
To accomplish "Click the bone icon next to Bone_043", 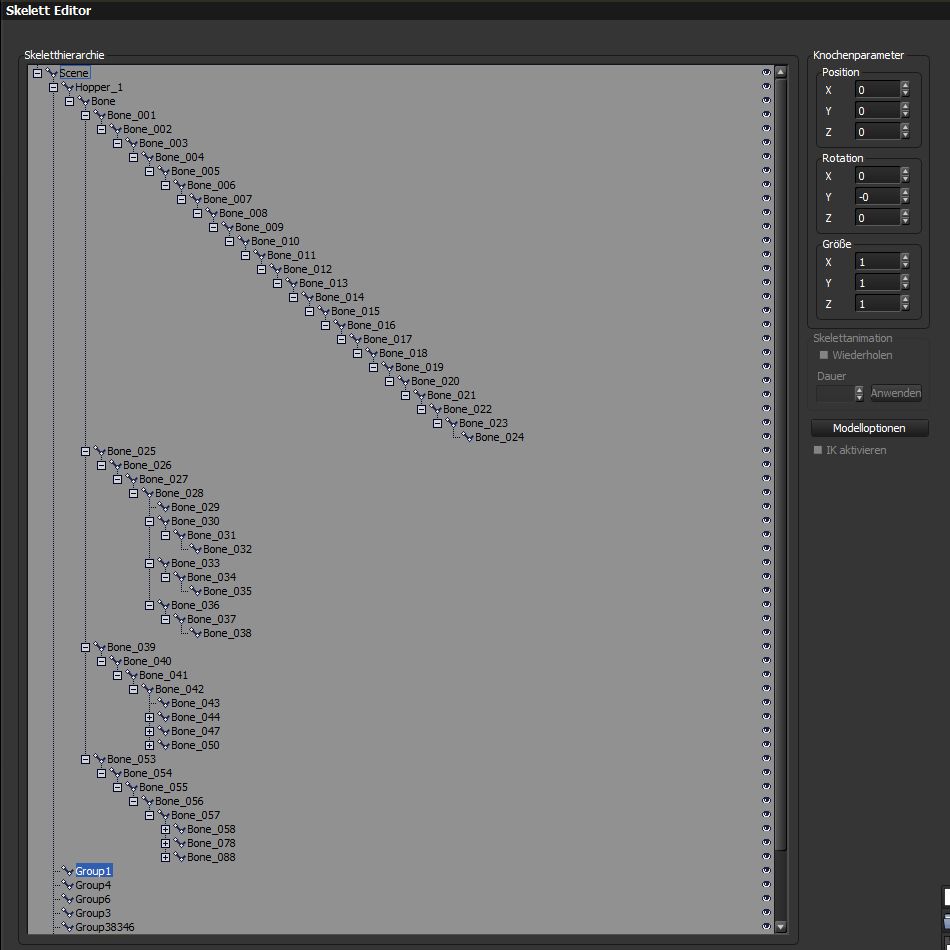I will (x=164, y=703).
